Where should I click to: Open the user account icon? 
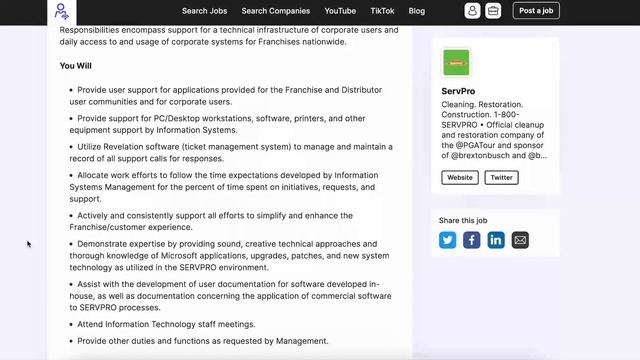[472, 11]
